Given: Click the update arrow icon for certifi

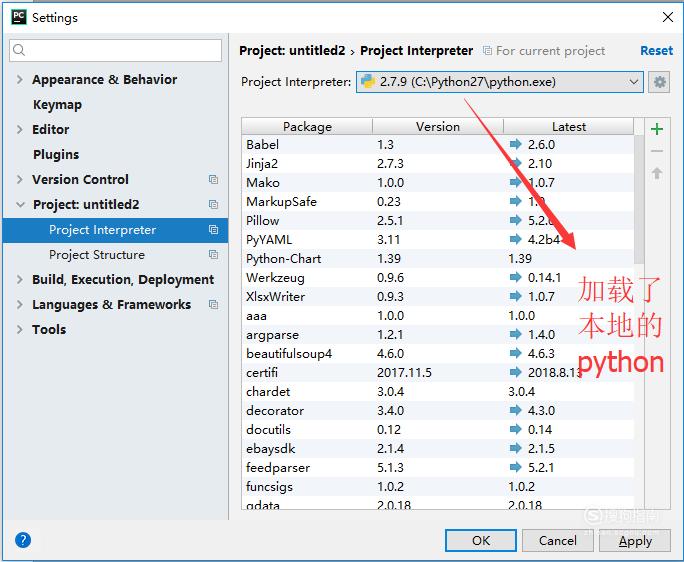Looking at the screenshot, I should tap(516, 372).
